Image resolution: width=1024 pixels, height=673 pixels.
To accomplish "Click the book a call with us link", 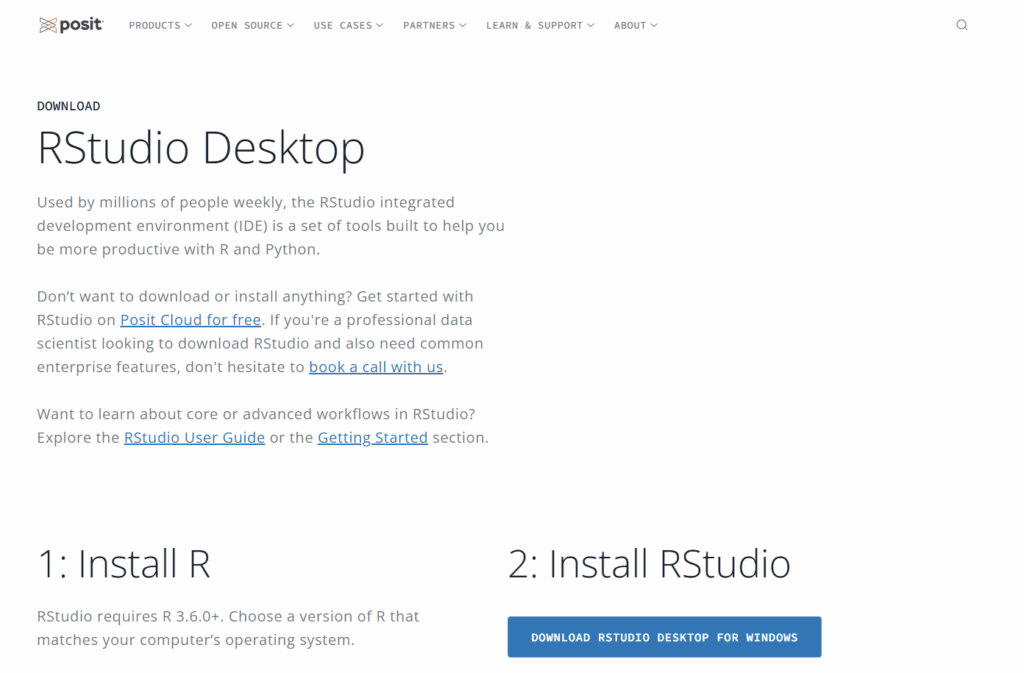I will tap(375, 367).
